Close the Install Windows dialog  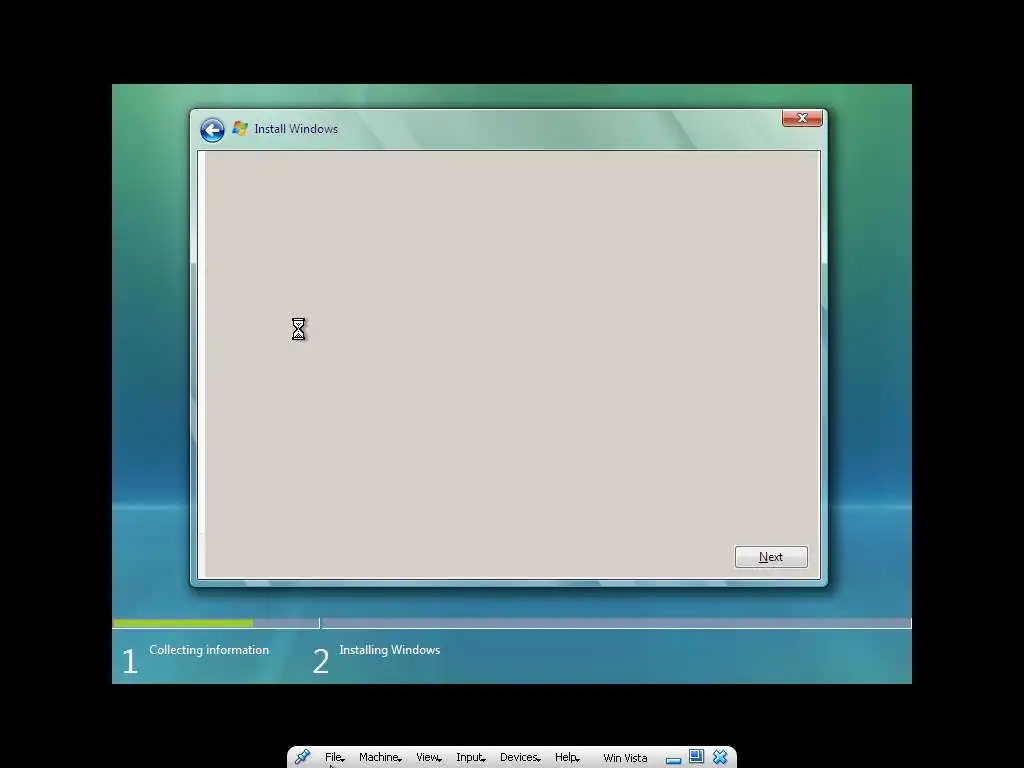pos(802,118)
